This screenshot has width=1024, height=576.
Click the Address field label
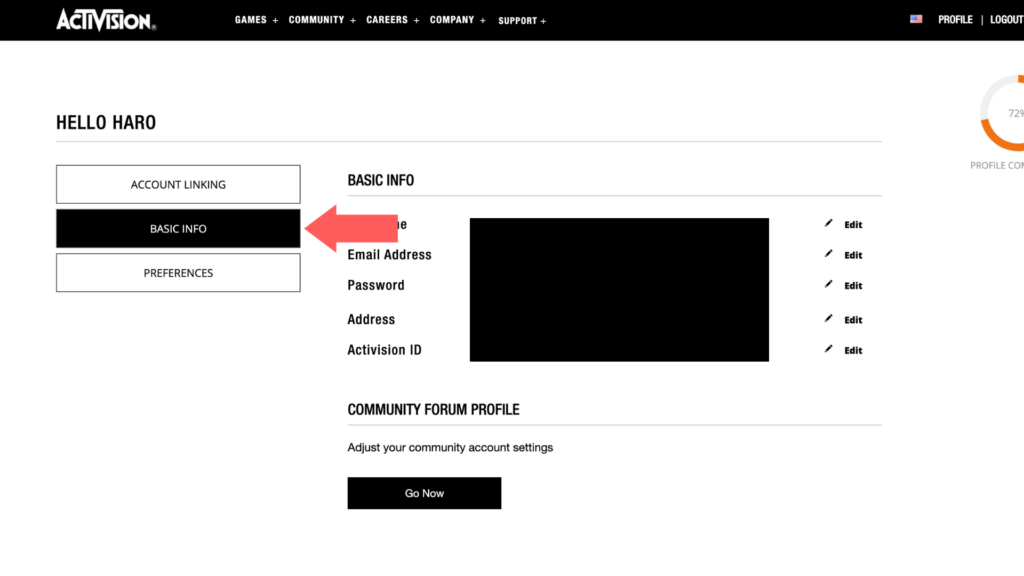[x=371, y=319]
